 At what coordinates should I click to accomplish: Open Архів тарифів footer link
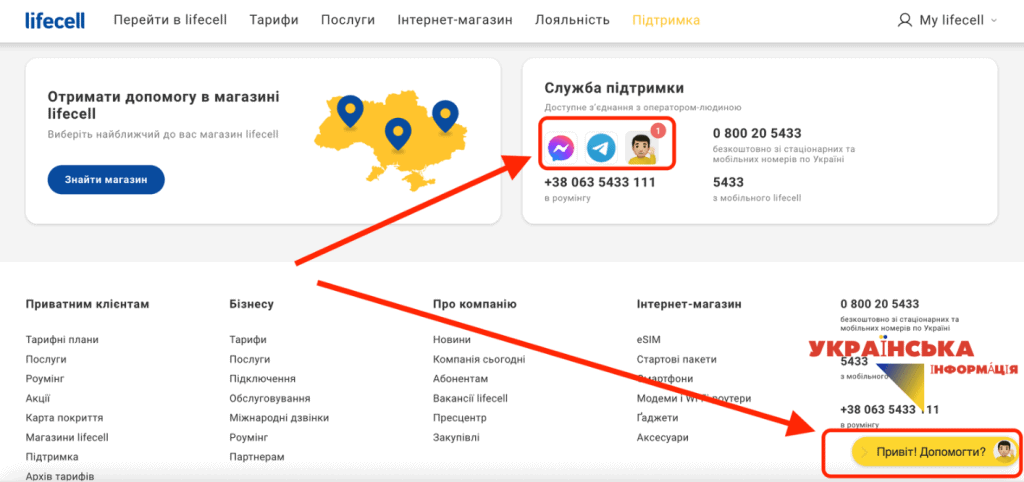point(59,476)
